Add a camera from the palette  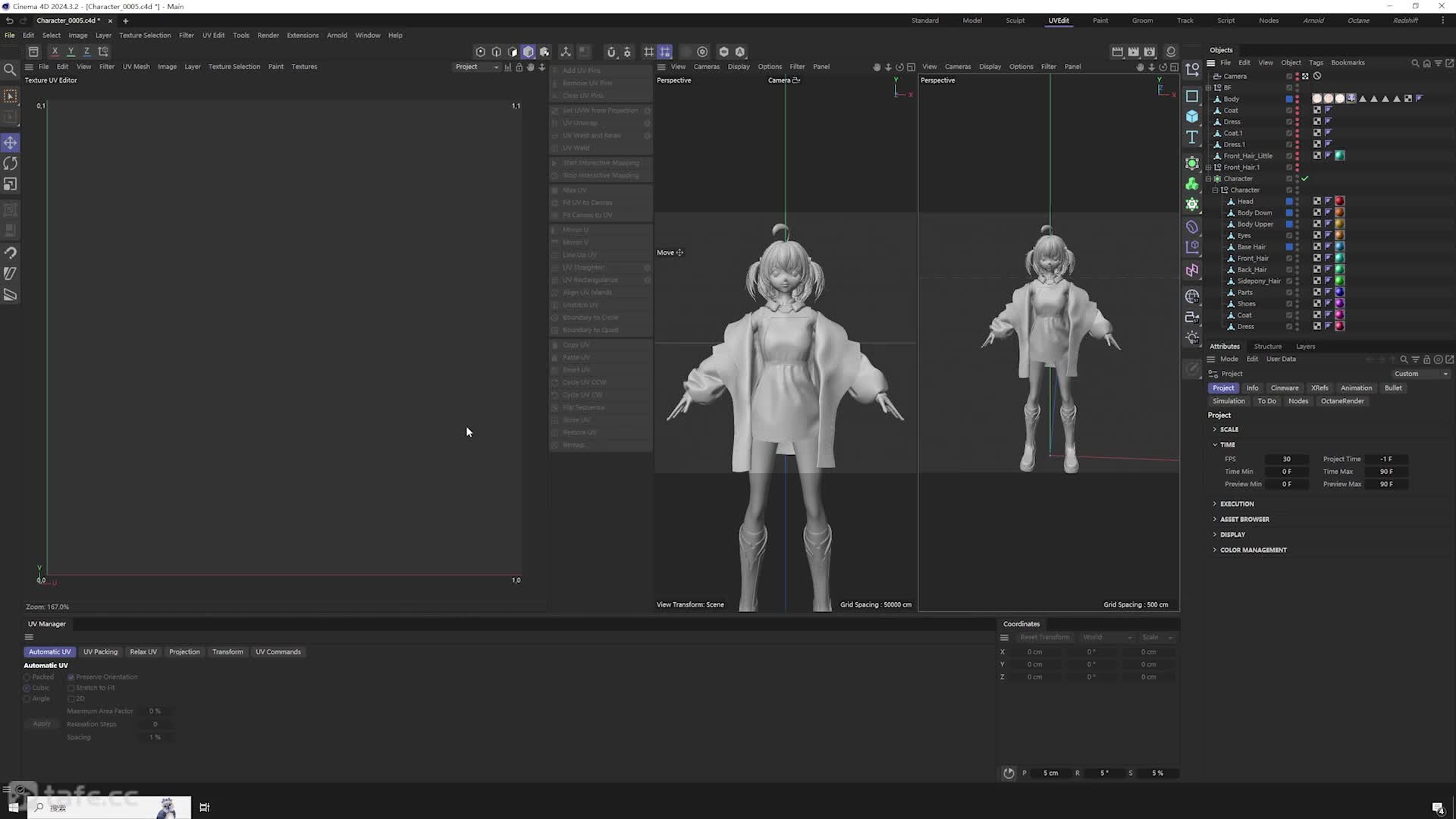tap(1192, 317)
